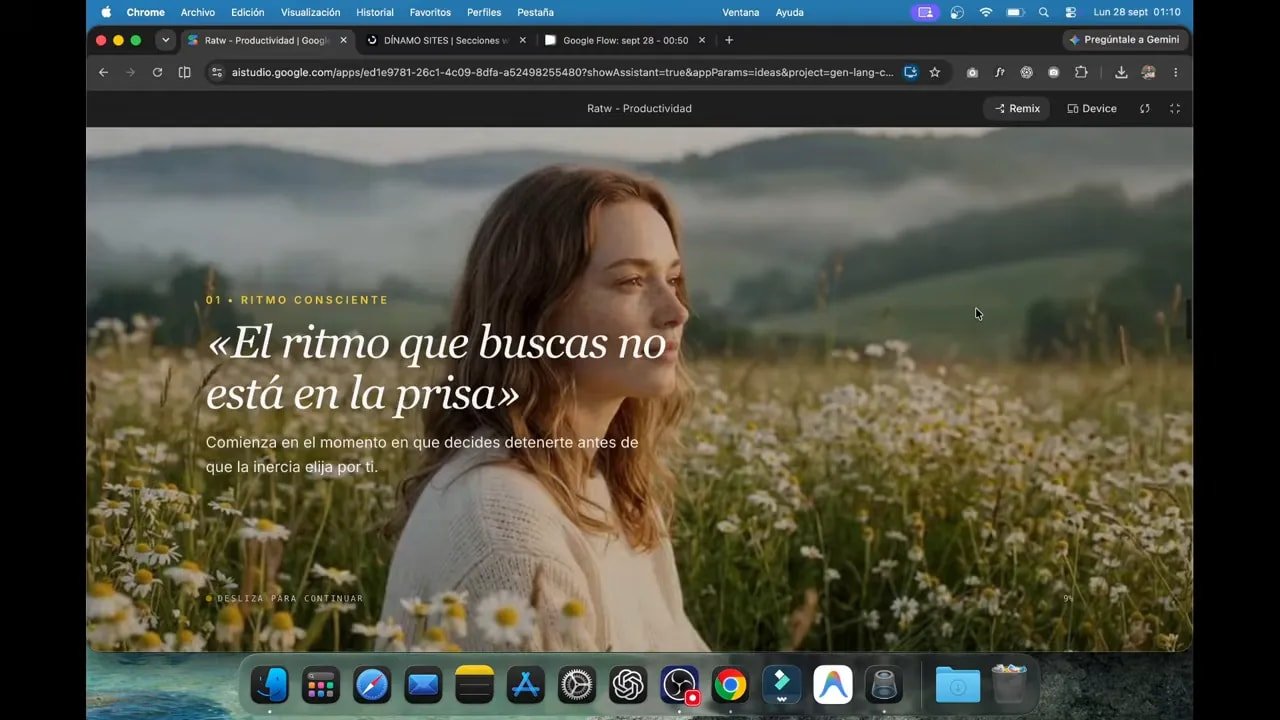Click the battery status icon

(1015, 12)
